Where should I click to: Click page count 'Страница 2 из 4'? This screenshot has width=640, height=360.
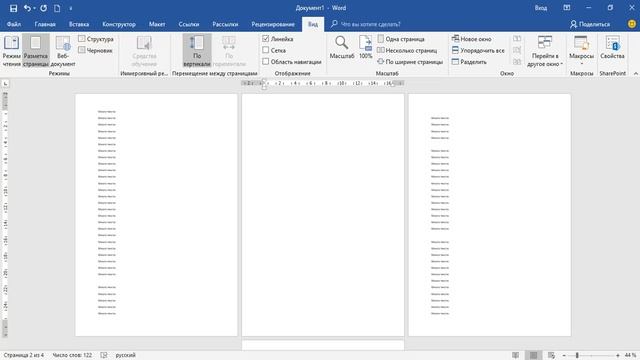(23, 355)
